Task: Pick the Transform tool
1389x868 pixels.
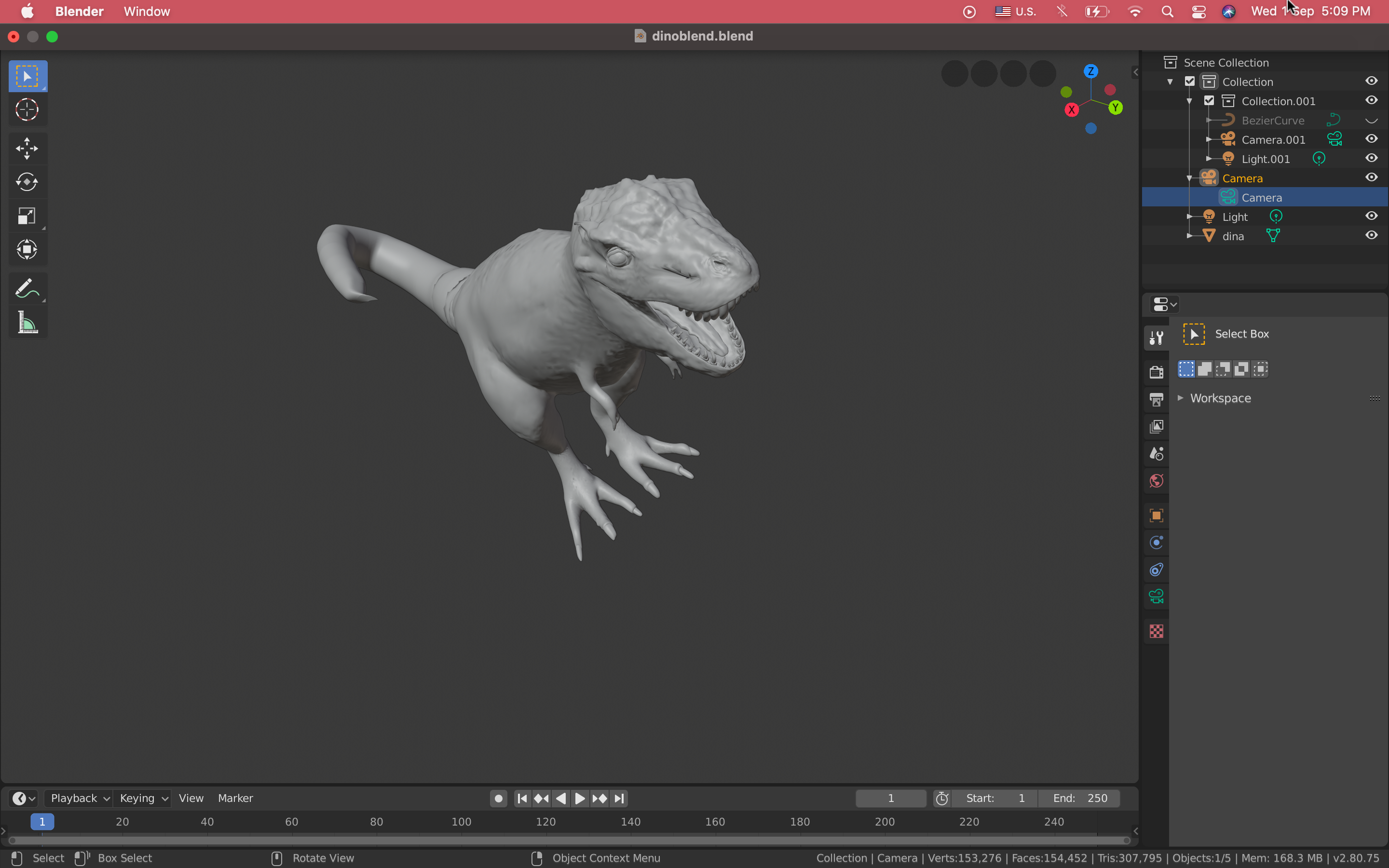Action: tap(27, 249)
